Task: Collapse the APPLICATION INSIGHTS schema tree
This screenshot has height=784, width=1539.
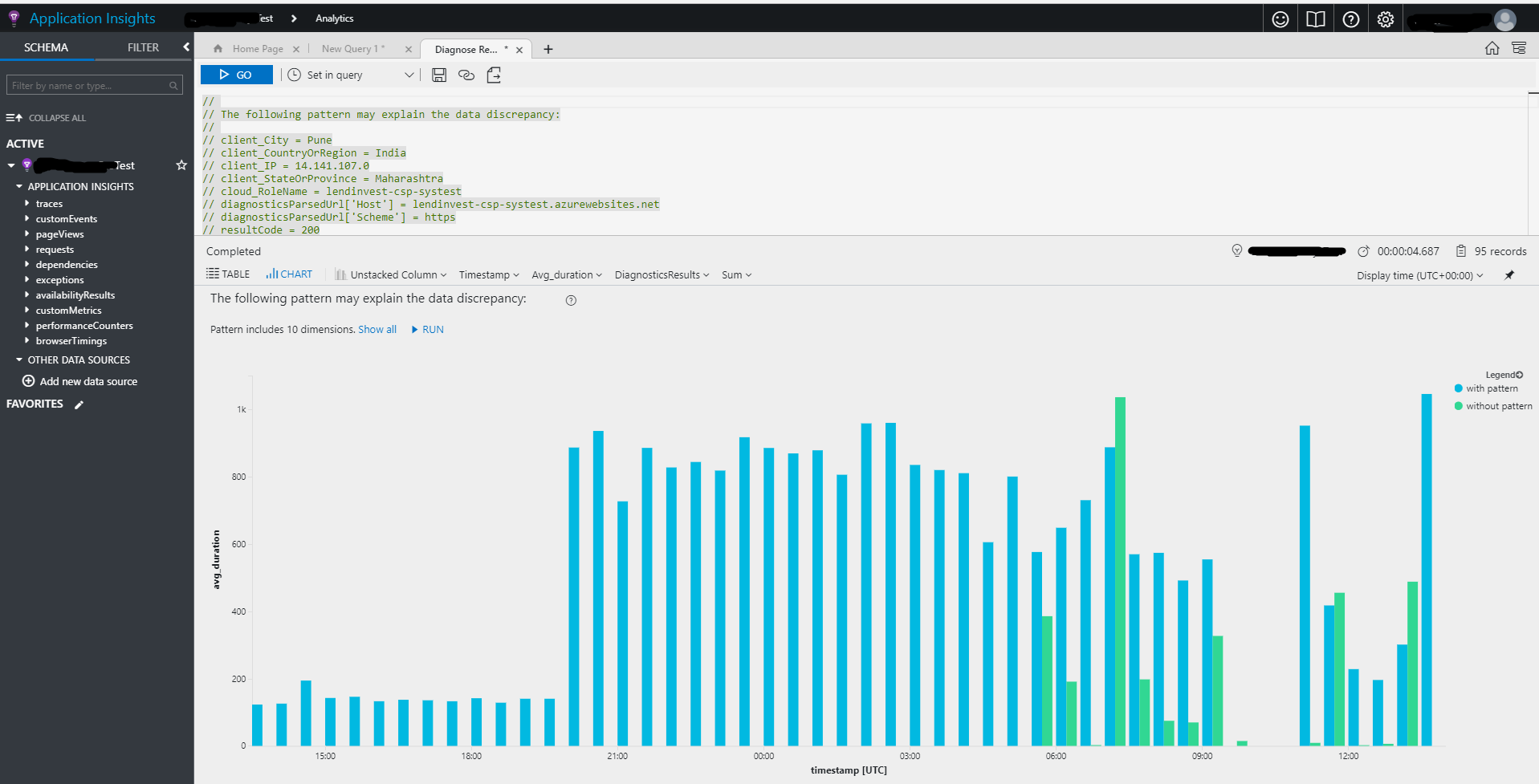Action: pyautogui.click(x=19, y=186)
